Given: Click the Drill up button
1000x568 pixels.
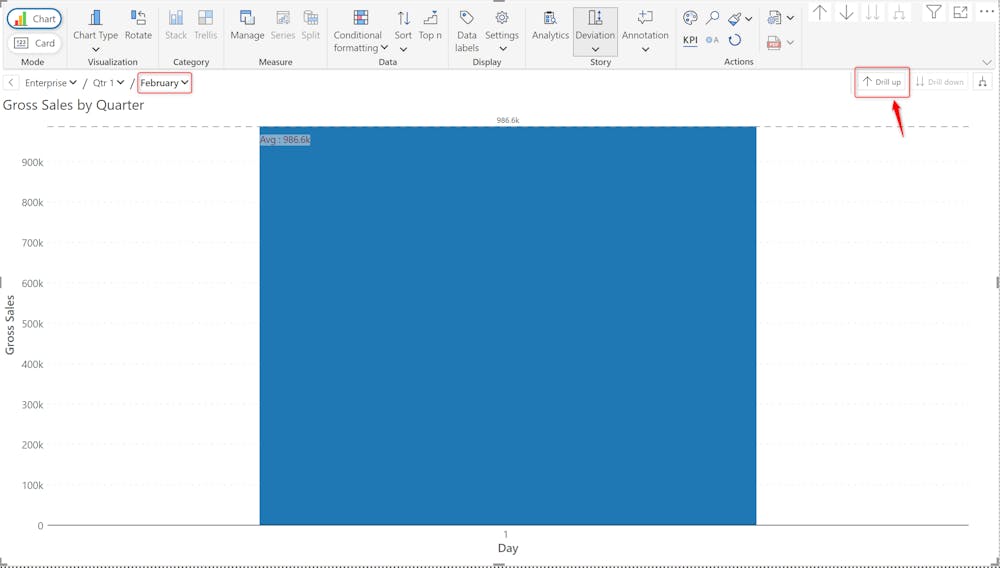Looking at the screenshot, I should pos(882,82).
